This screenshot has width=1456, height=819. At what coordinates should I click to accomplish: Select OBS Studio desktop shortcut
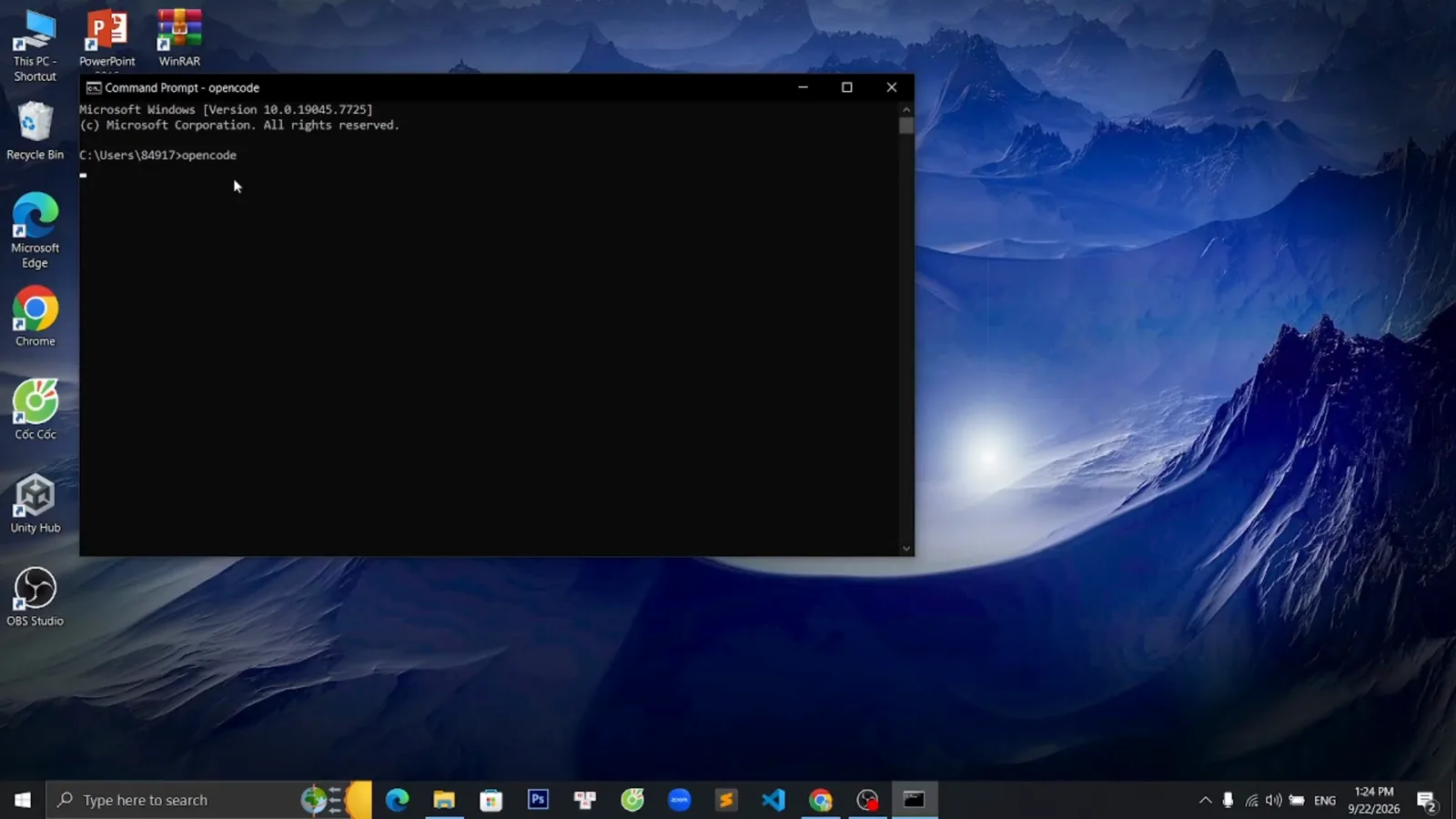35,597
